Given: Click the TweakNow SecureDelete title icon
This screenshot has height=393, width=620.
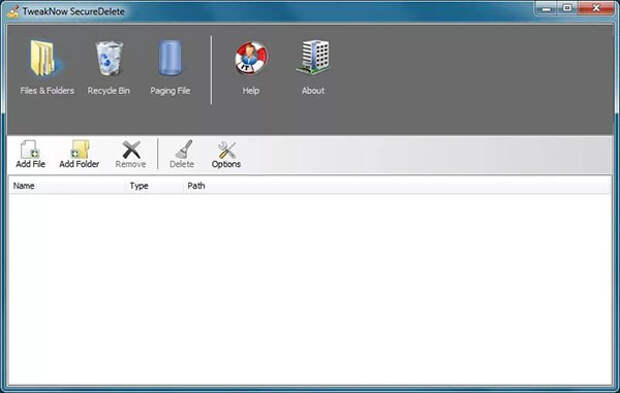Looking at the screenshot, I should [x=13, y=11].
